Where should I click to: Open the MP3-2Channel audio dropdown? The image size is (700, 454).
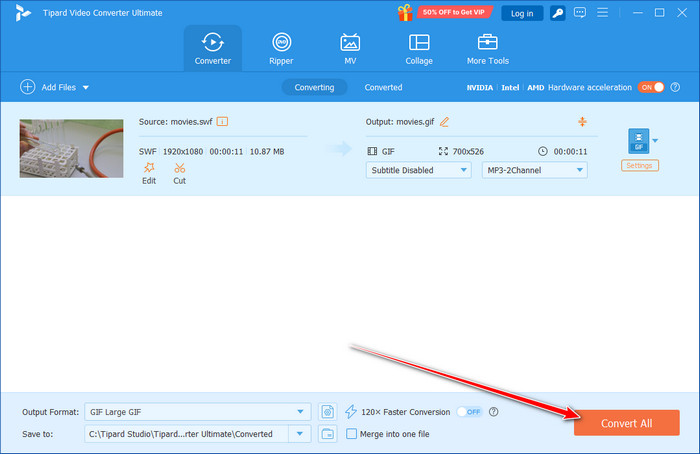[534, 170]
